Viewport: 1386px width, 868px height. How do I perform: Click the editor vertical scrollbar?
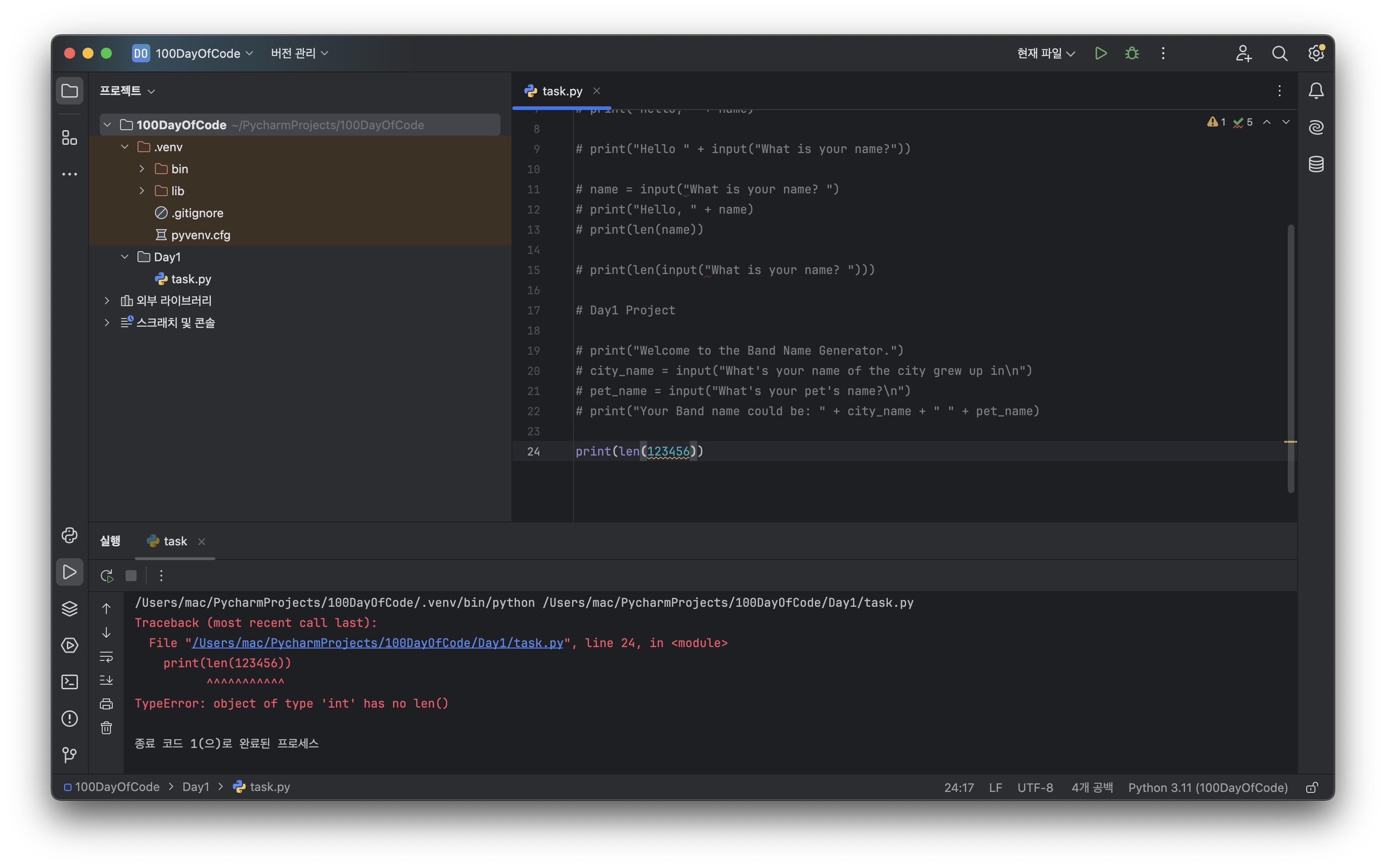pyautogui.click(x=1291, y=356)
